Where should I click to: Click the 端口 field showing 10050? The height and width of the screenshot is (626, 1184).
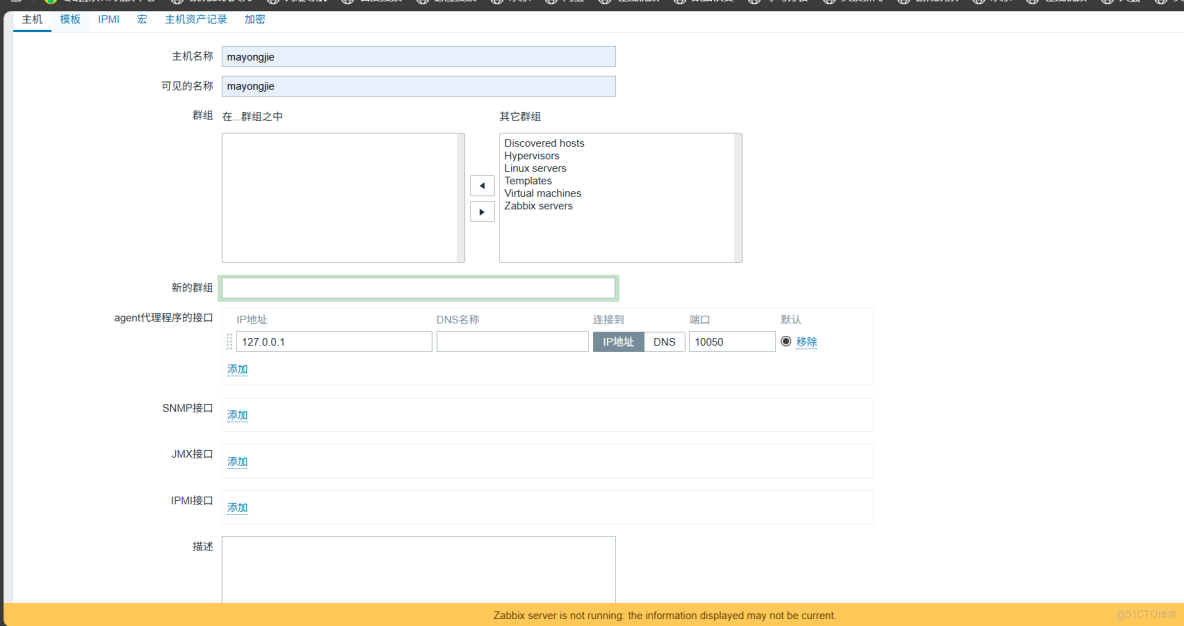coord(732,342)
